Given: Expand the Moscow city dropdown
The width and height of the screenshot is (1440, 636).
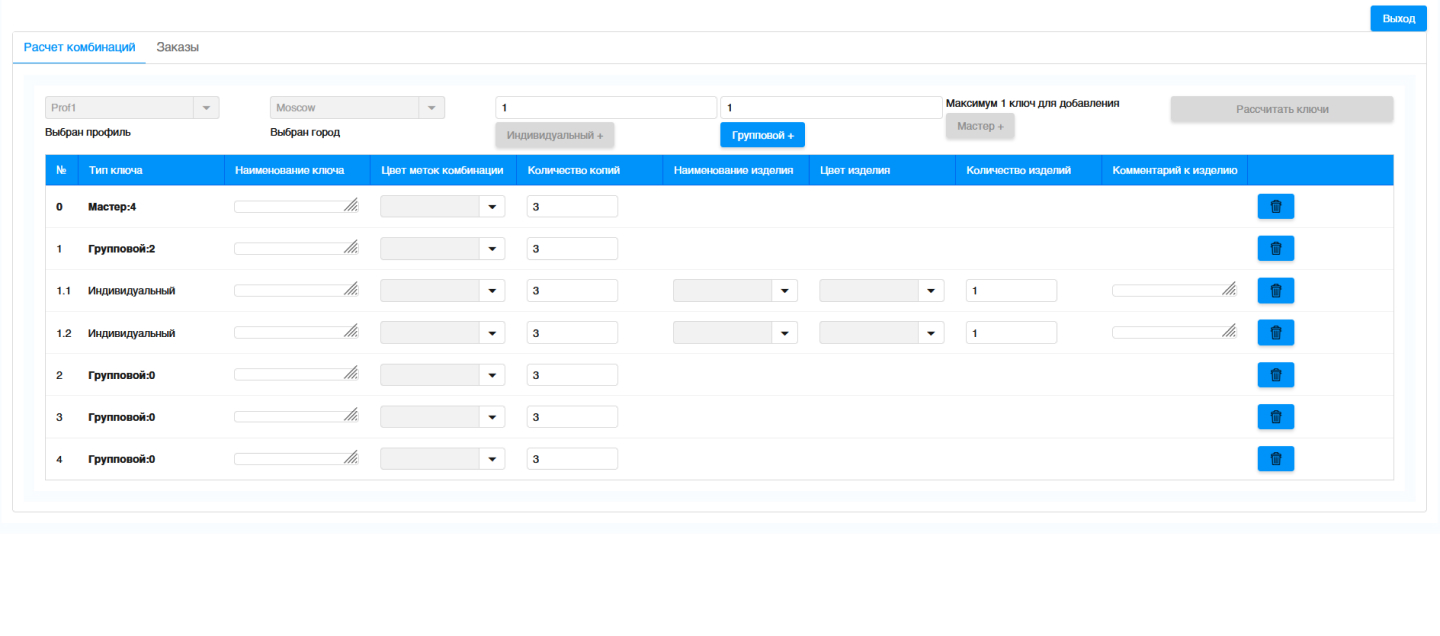Looking at the screenshot, I should pyautogui.click(x=356, y=108).
